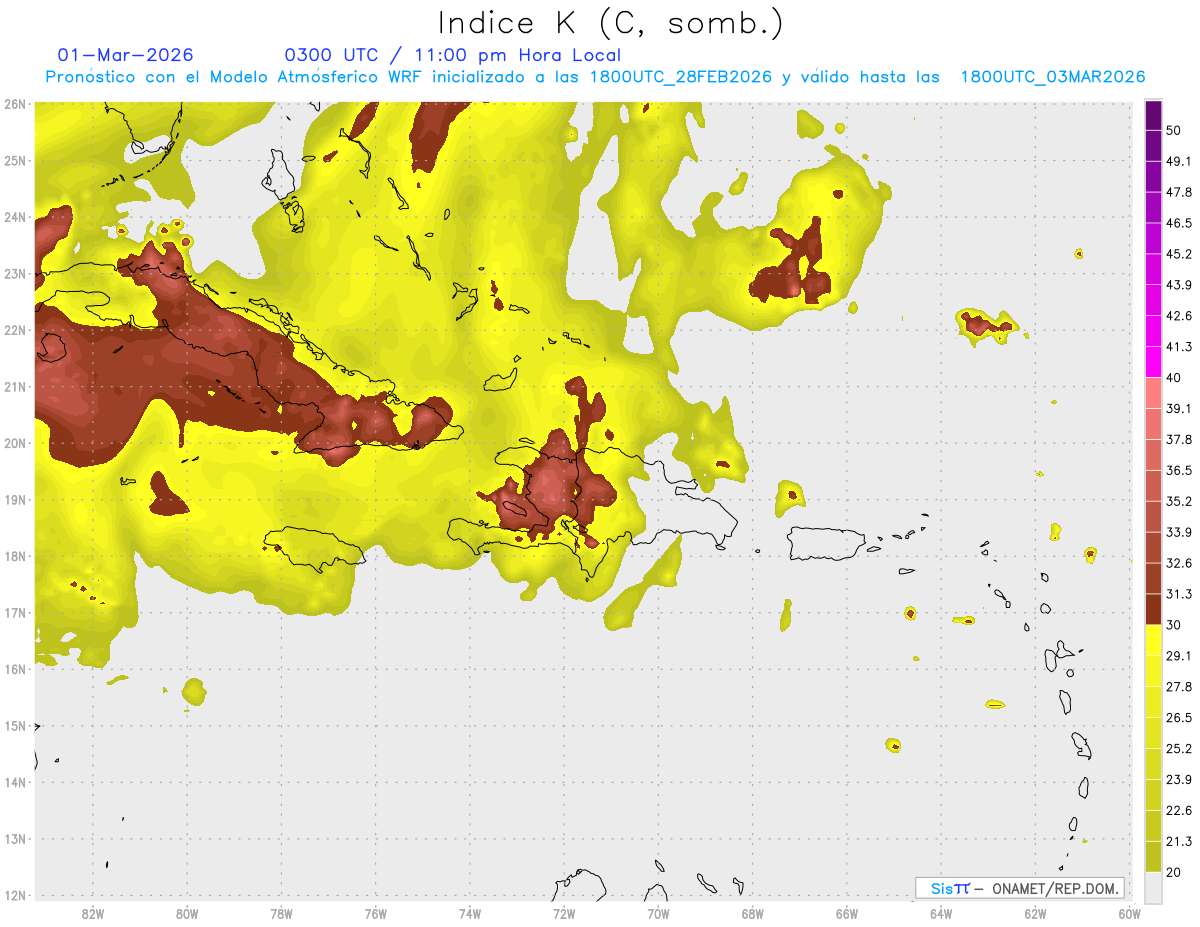Click the 'Pronóstico con el Modelo Atmosférico WRF' line
The height and width of the screenshot is (927, 1200).
pos(595,77)
